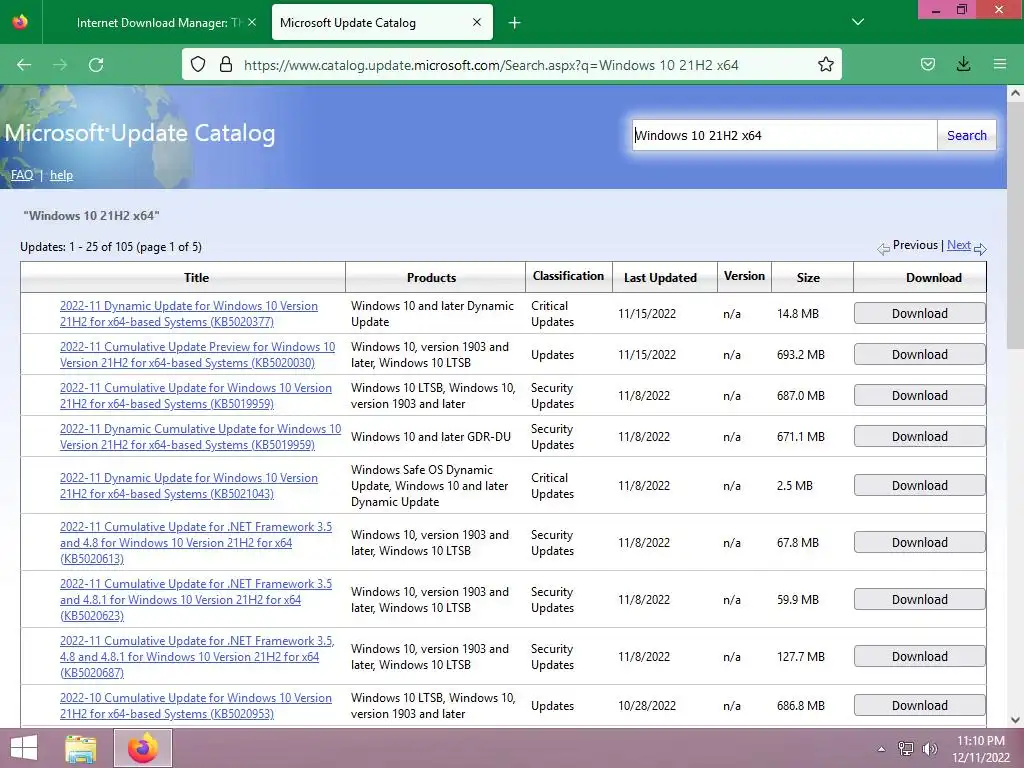Download the 693.2 MB update

point(920,355)
